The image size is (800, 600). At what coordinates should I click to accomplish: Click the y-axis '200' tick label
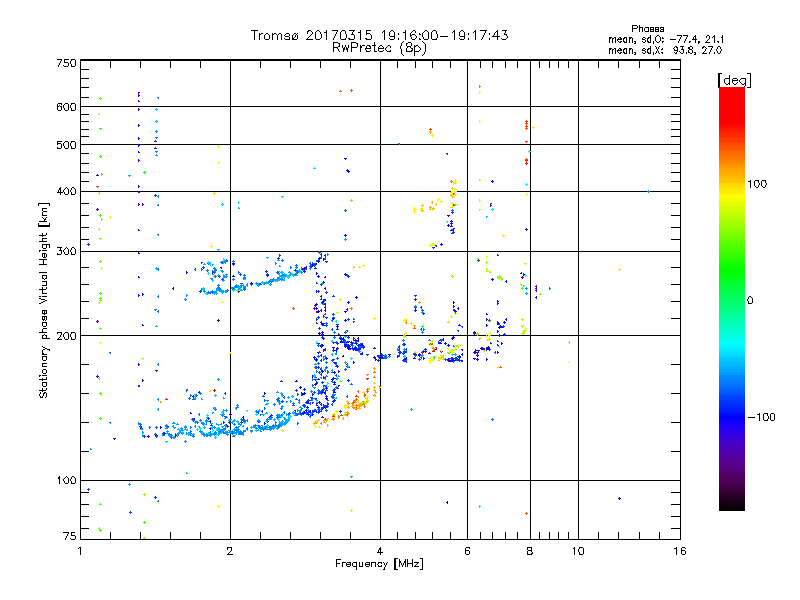pos(67,336)
